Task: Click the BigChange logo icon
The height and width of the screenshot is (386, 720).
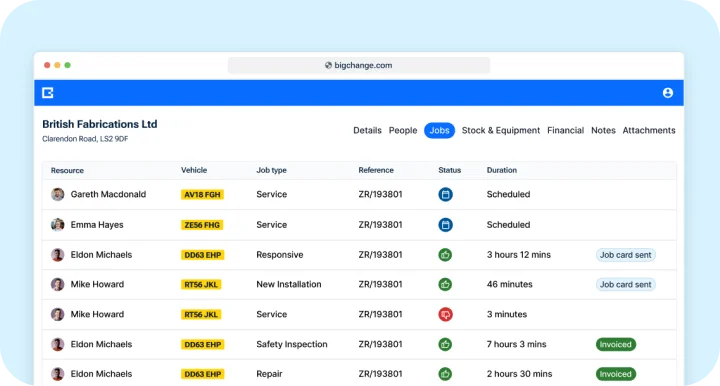Action: pos(48,93)
